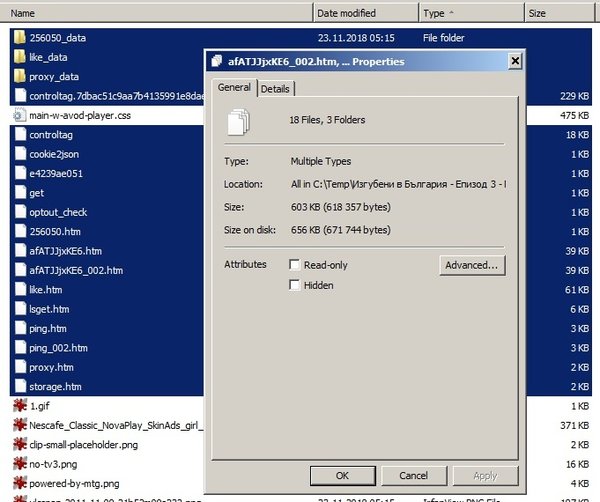The width and height of the screenshot is (600, 502).
Task: Click the 61 KB size cell
Action: 577,290
